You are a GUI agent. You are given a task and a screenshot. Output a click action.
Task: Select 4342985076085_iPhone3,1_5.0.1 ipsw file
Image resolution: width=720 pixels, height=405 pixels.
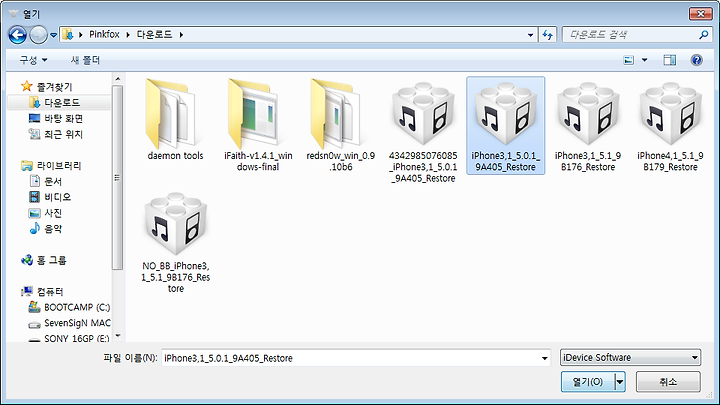(x=423, y=131)
